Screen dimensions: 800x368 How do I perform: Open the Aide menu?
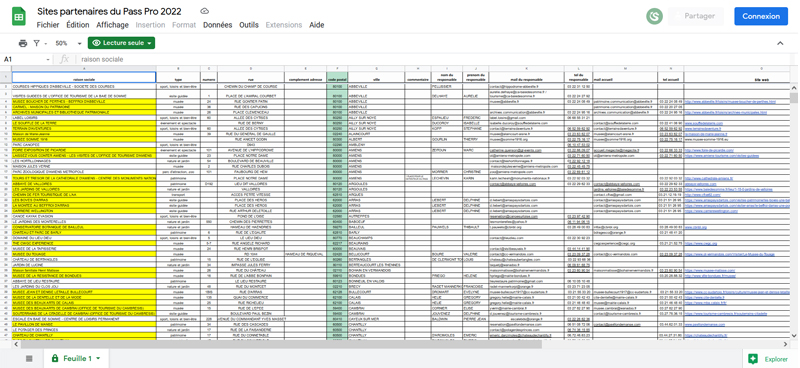tap(317, 25)
